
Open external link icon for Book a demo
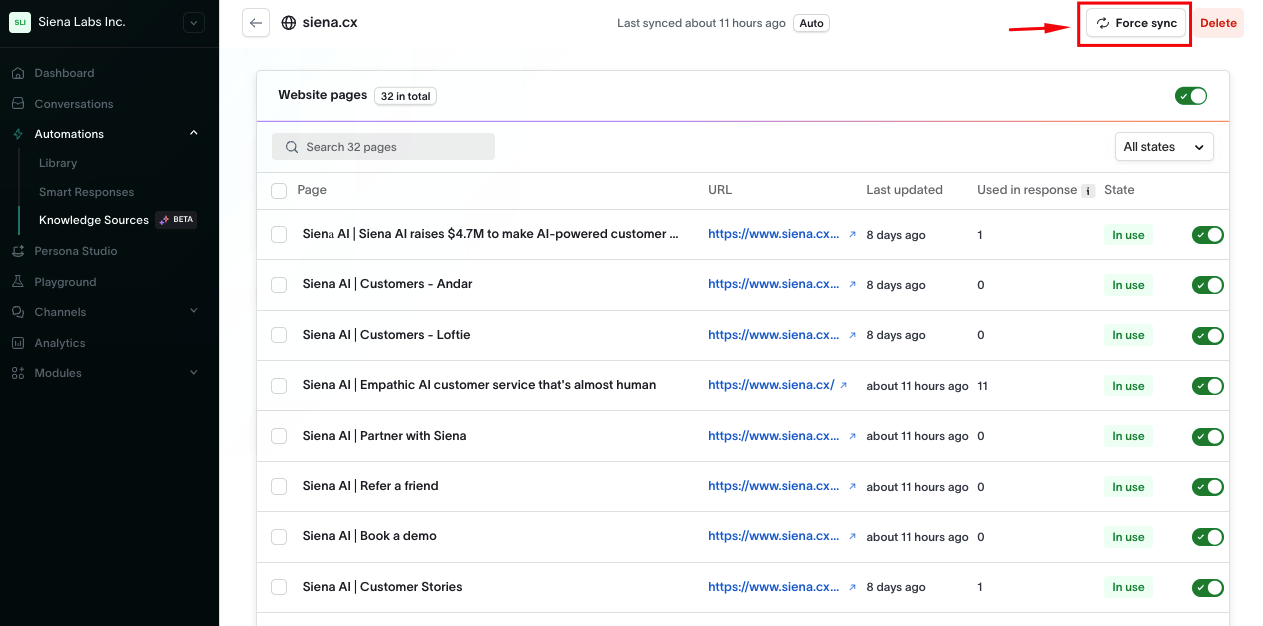852,536
